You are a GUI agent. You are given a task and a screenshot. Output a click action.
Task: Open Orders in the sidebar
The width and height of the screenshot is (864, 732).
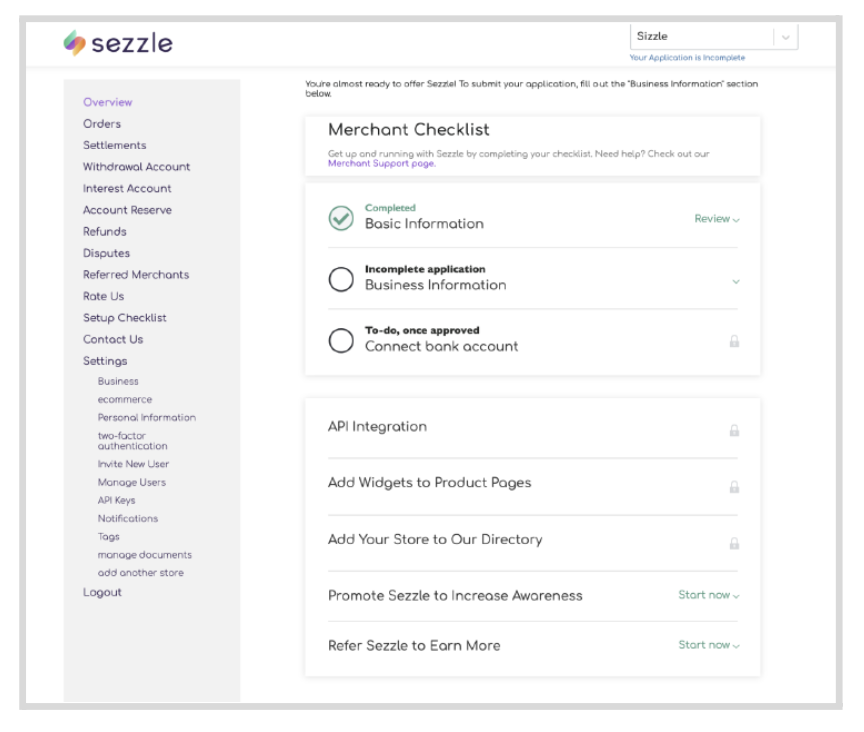(102, 124)
